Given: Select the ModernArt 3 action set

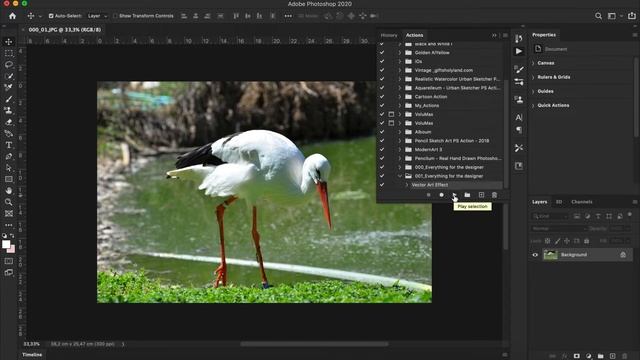Looking at the screenshot, I should pyautogui.click(x=428, y=149).
